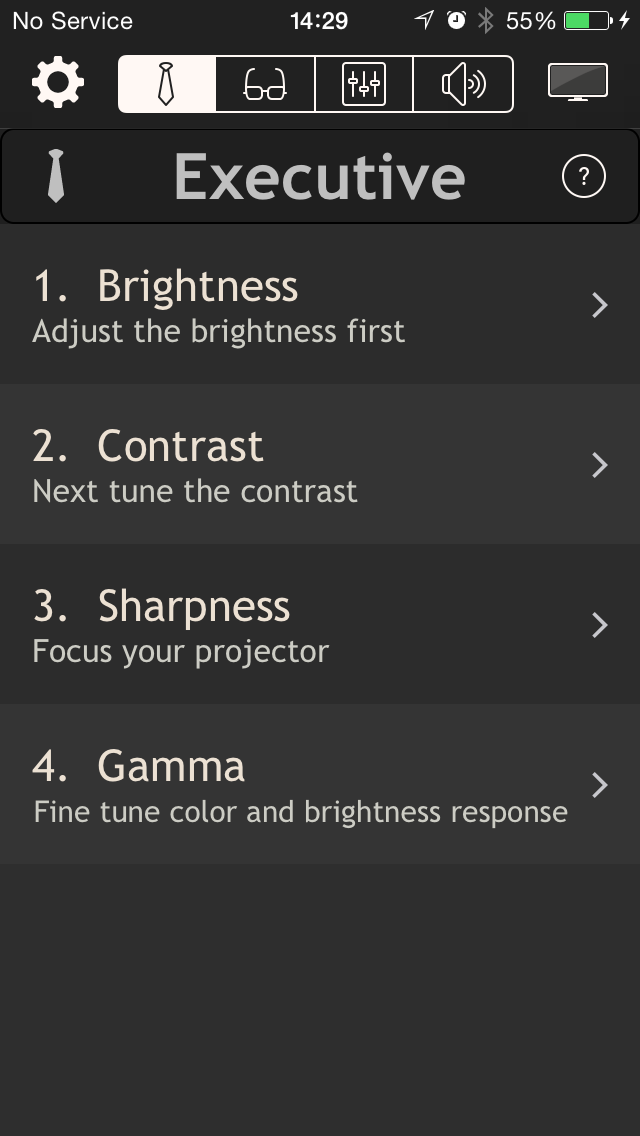Tap the display monitor icon
The height and width of the screenshot is (1136, 640).
click(578, 82)
